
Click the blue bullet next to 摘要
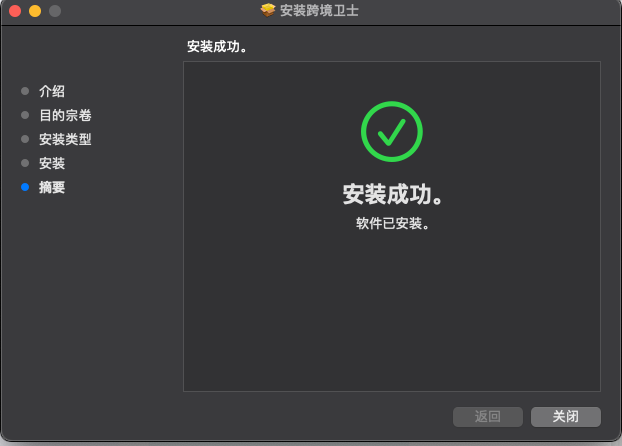coord(25,187)
